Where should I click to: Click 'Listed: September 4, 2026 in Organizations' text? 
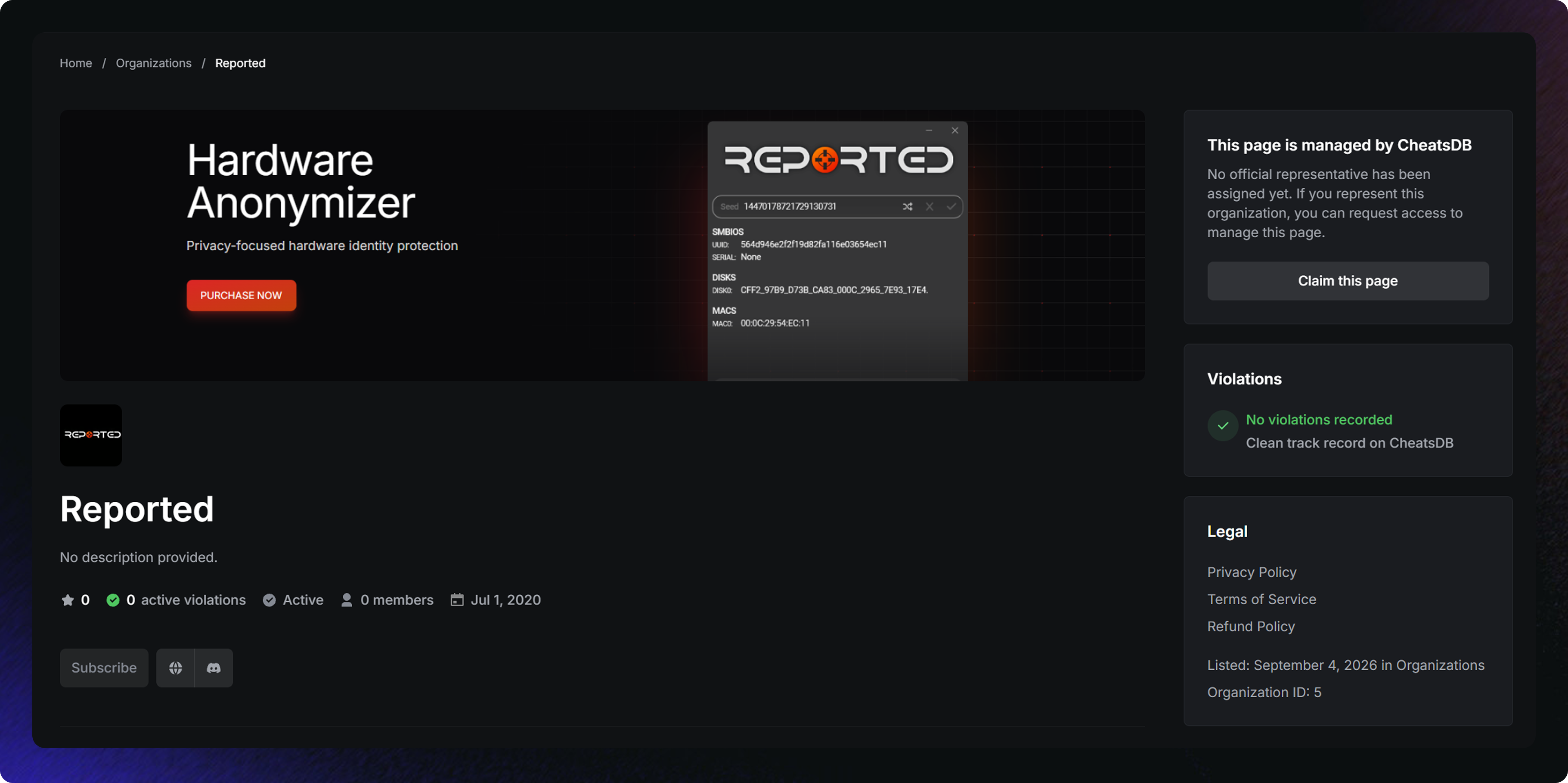1345,665
